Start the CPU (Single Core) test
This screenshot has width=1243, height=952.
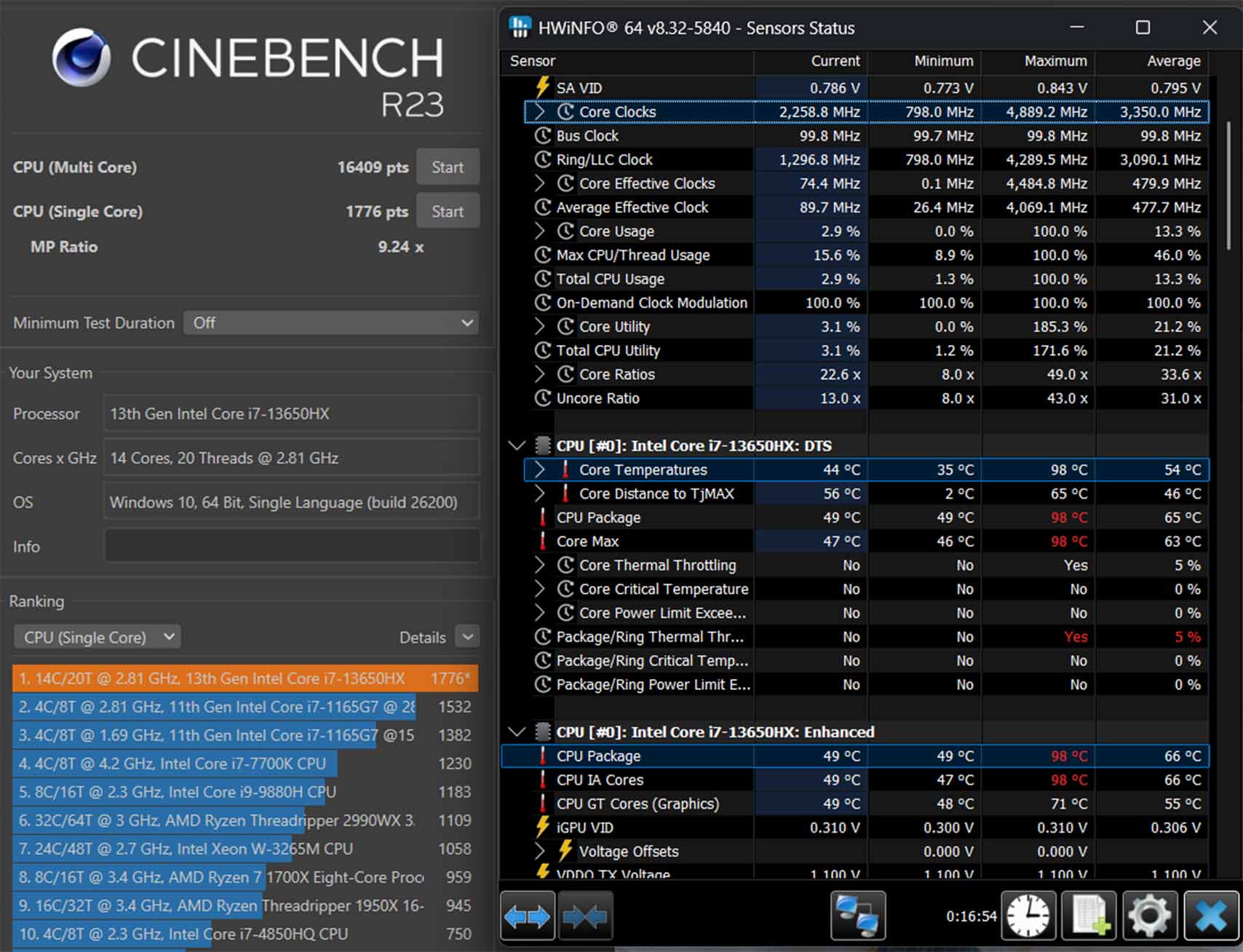coord(448,211)
